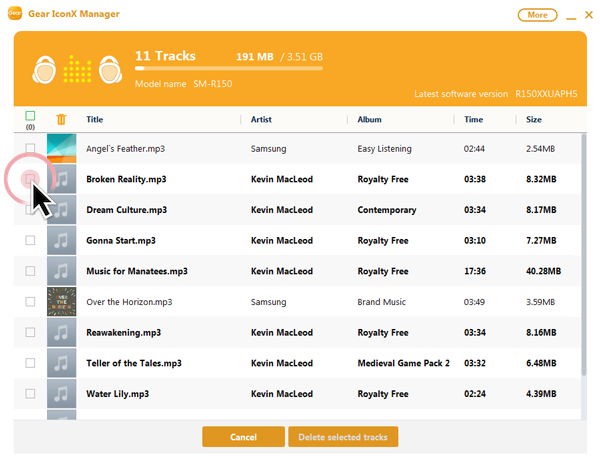Check the Angel's Feather.mp3 checkbox
Screen dimensions: 600x466
[x=30, y=148]
